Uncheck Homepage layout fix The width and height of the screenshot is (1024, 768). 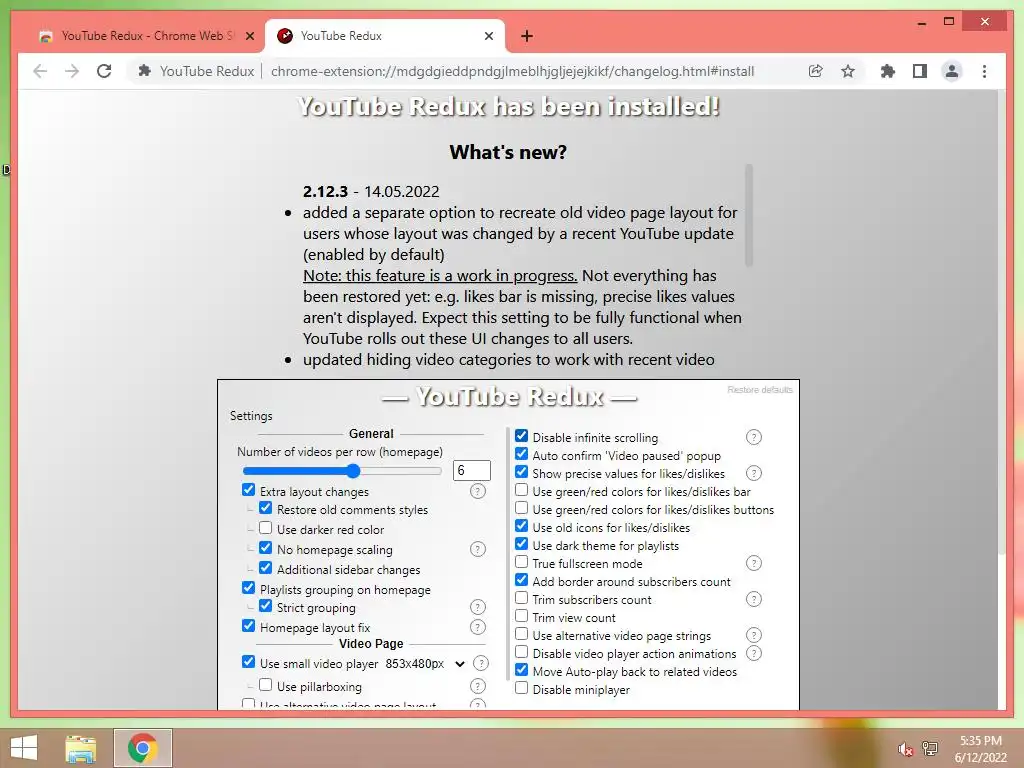(248, 626)
